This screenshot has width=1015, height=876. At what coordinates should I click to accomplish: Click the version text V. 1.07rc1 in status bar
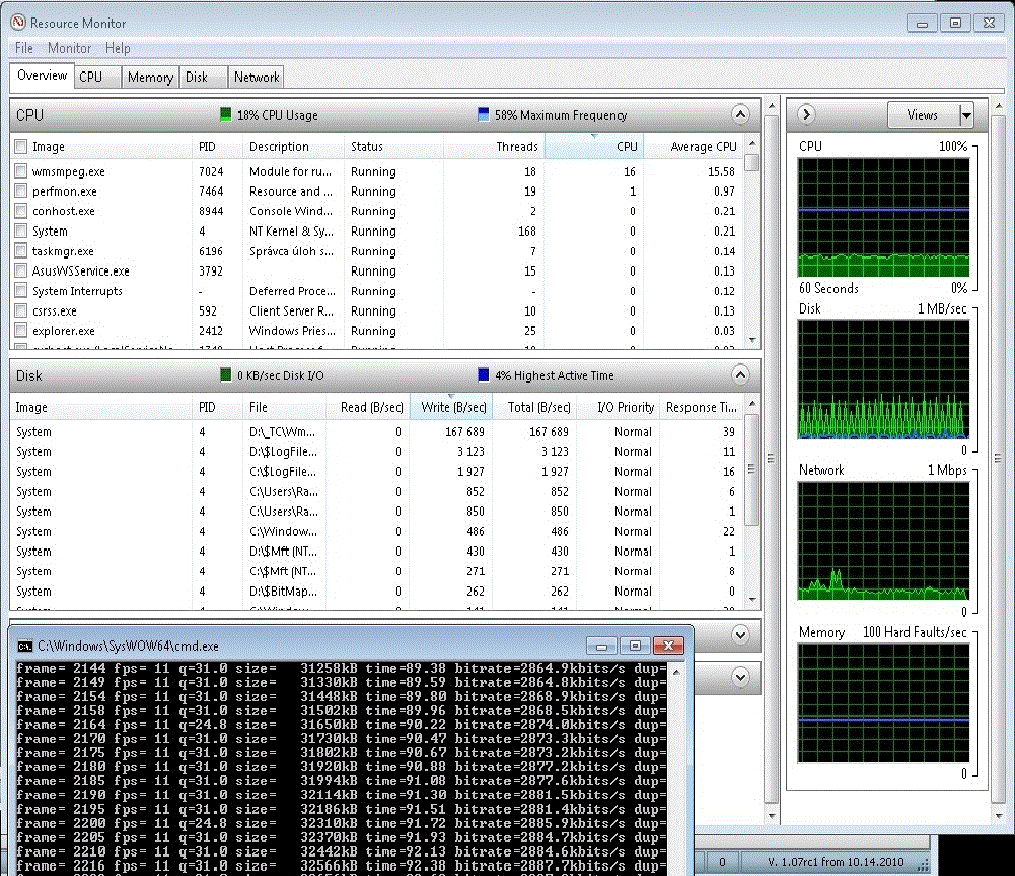pos(835,862)
